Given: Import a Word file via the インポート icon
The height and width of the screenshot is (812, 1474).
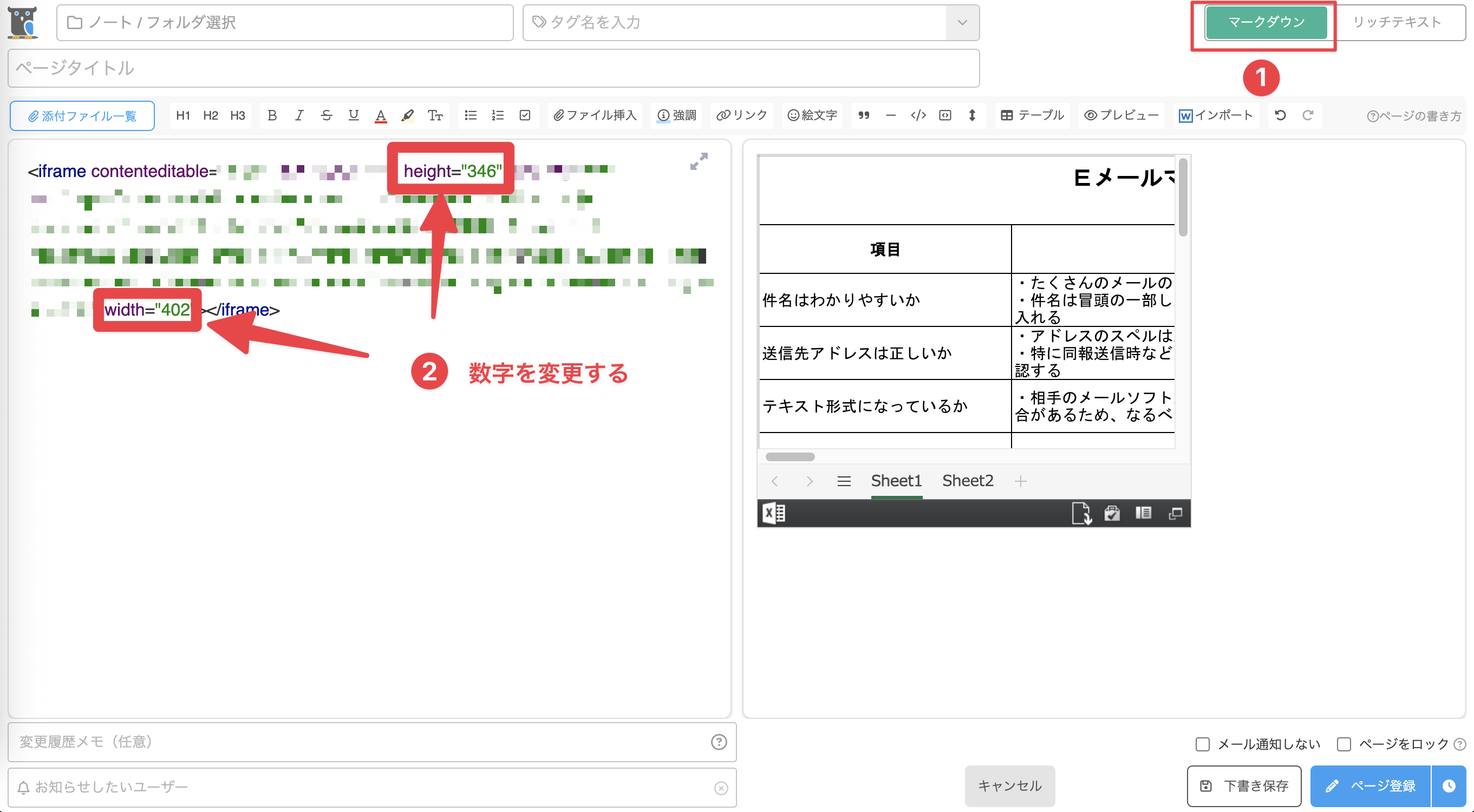Looking at the screenshot, I should [x=1216, y=115].
